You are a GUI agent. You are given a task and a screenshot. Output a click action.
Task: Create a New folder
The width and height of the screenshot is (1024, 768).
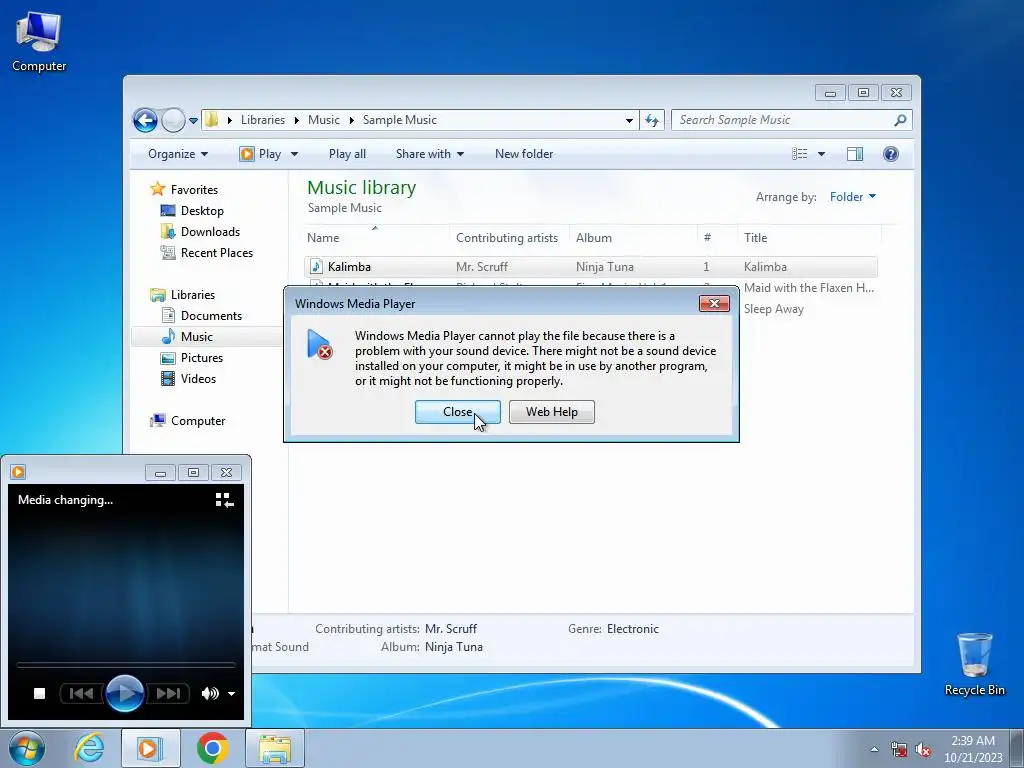[524, 154]
